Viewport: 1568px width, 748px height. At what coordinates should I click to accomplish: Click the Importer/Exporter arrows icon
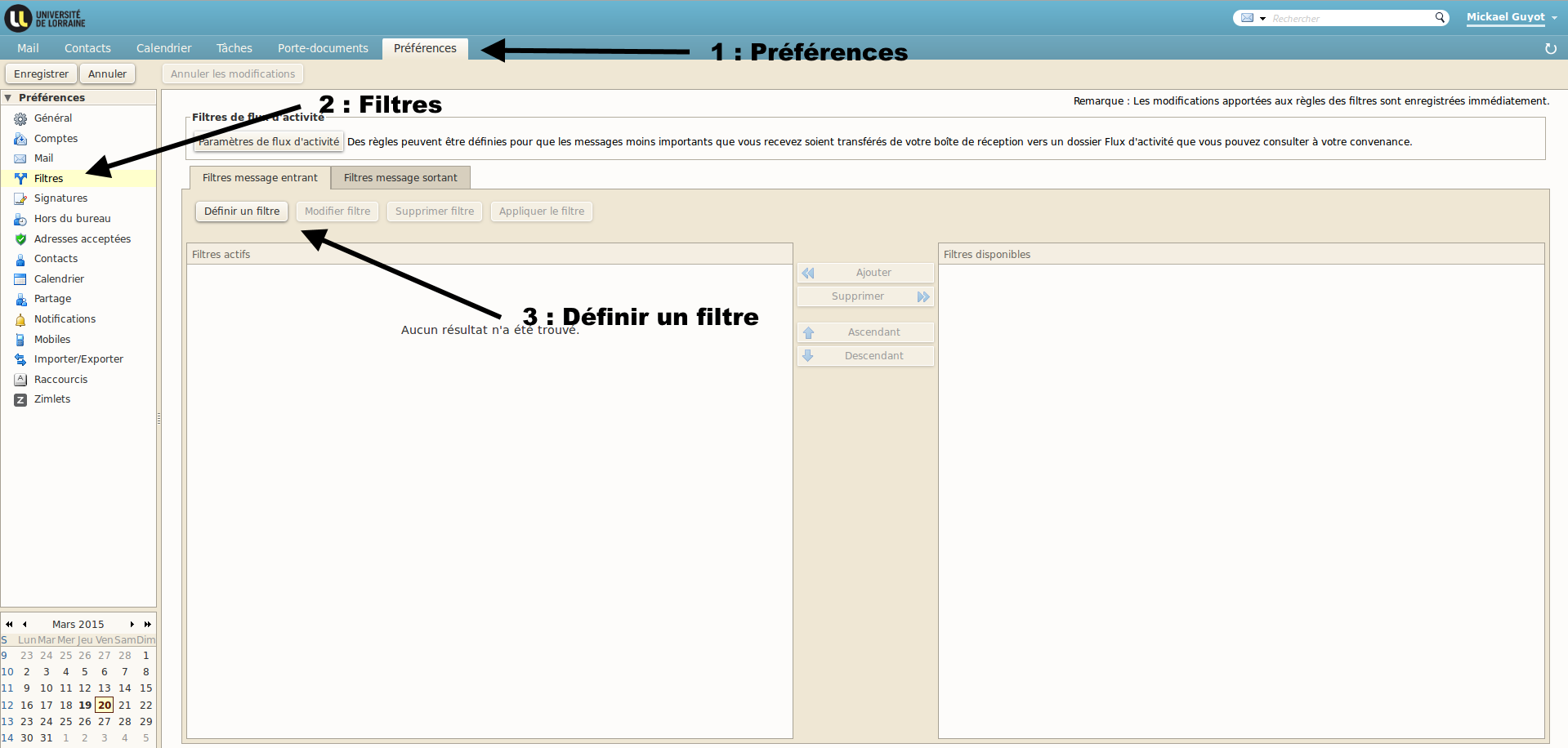pos(20,359)
